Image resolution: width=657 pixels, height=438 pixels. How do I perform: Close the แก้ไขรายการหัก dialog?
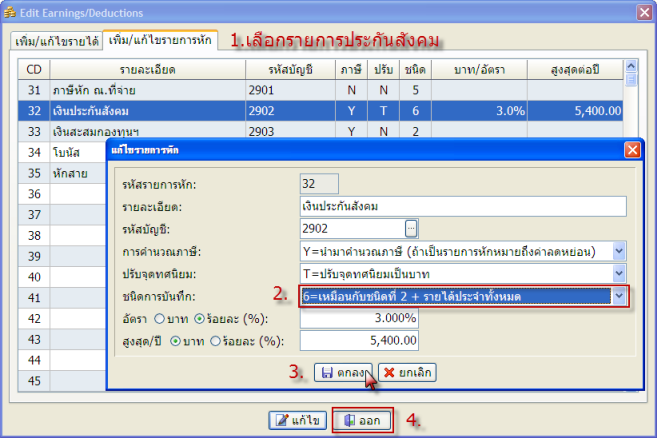pos(631,149)
